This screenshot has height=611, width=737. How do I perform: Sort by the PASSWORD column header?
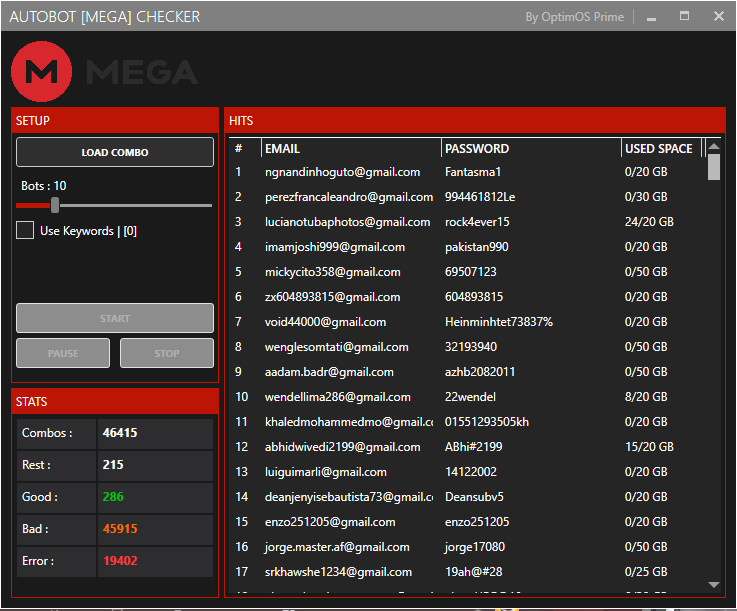tap(531, 149)
